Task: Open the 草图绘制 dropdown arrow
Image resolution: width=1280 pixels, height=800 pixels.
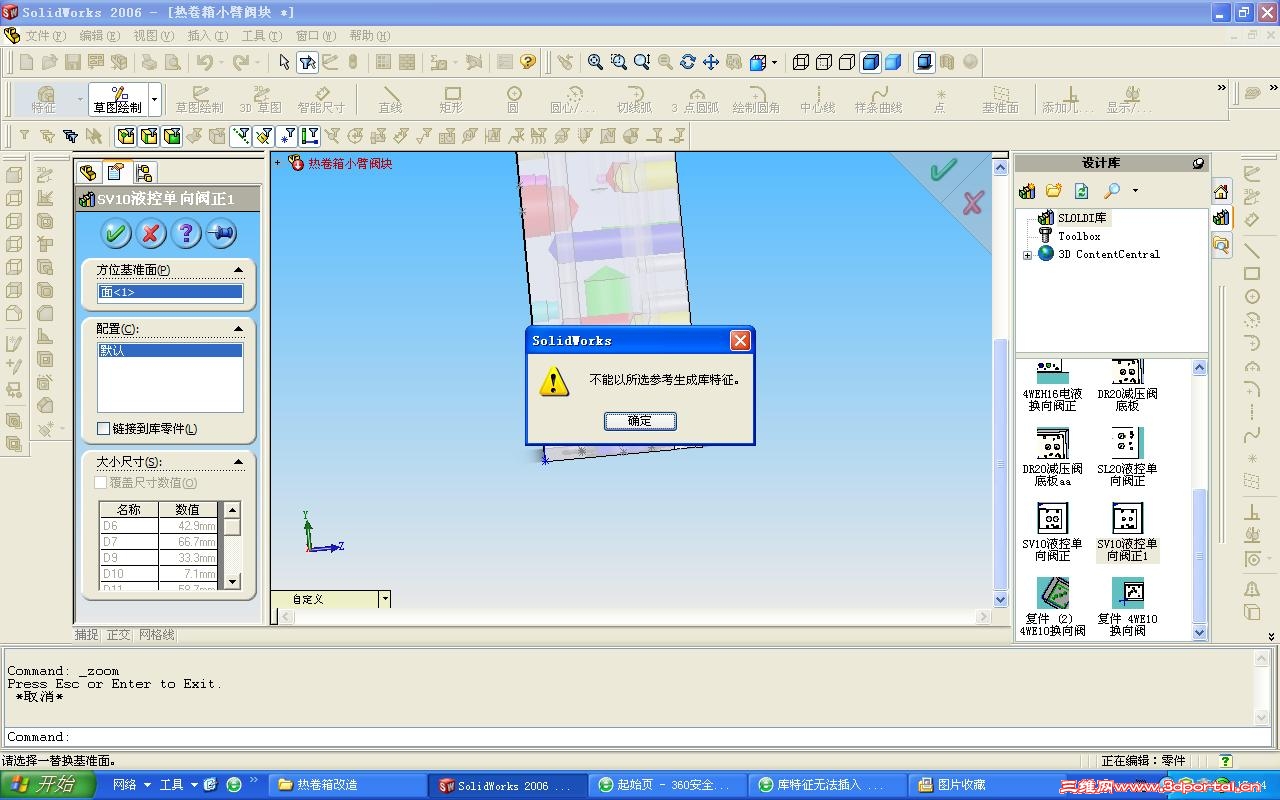Action: click(154, 100)
